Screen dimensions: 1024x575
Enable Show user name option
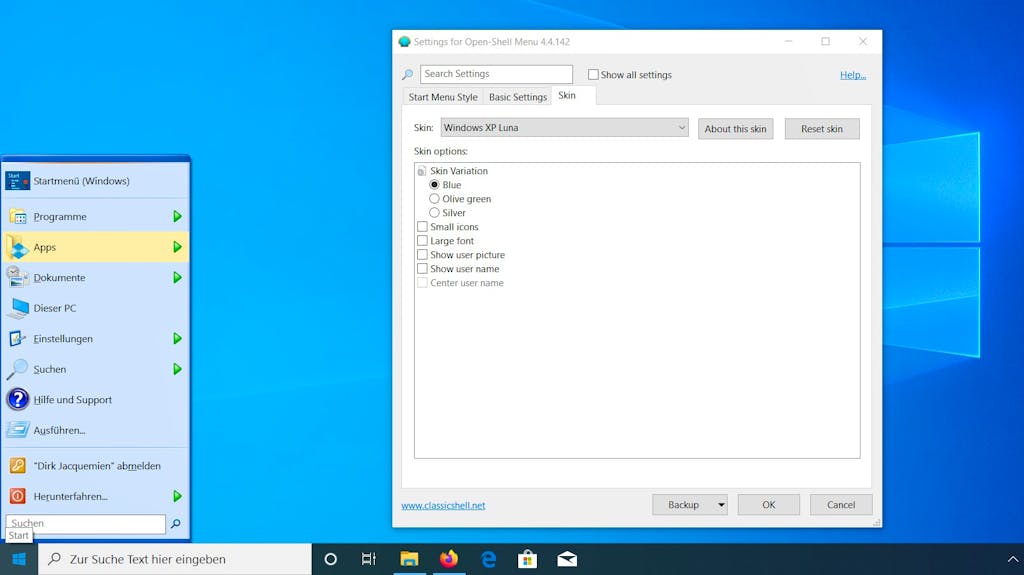tap(423, 269)
